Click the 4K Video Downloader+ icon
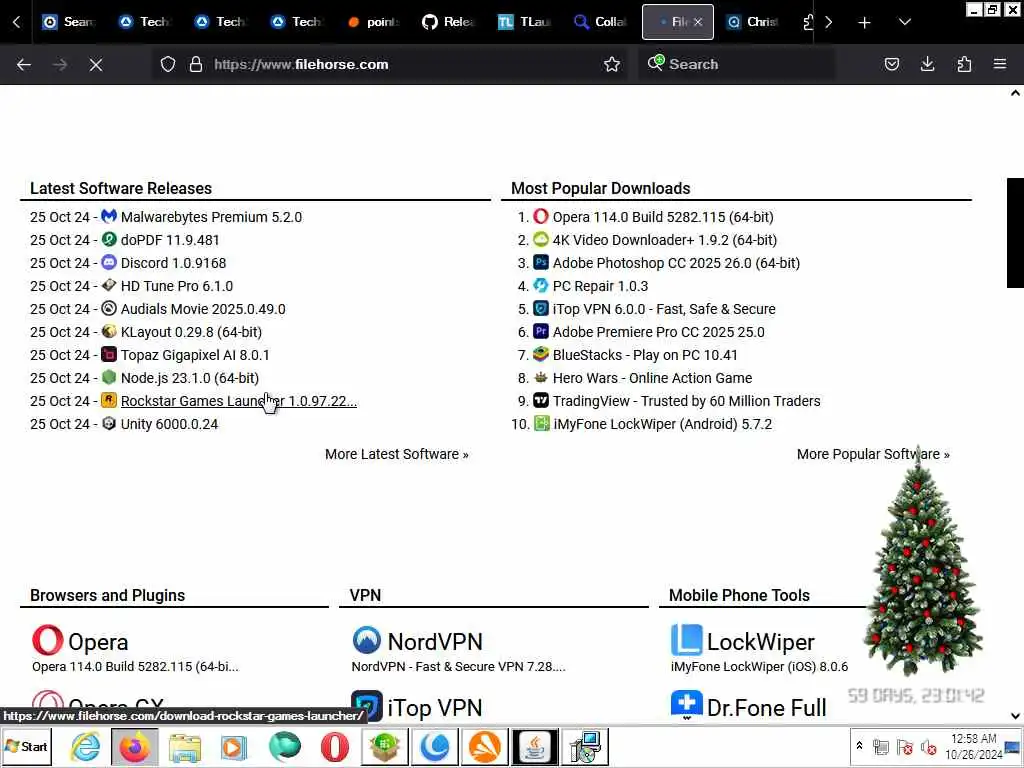 [x=541, y=240]
